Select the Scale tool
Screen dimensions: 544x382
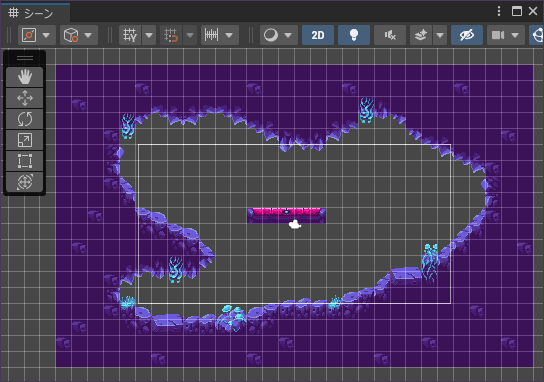[25, 140]
